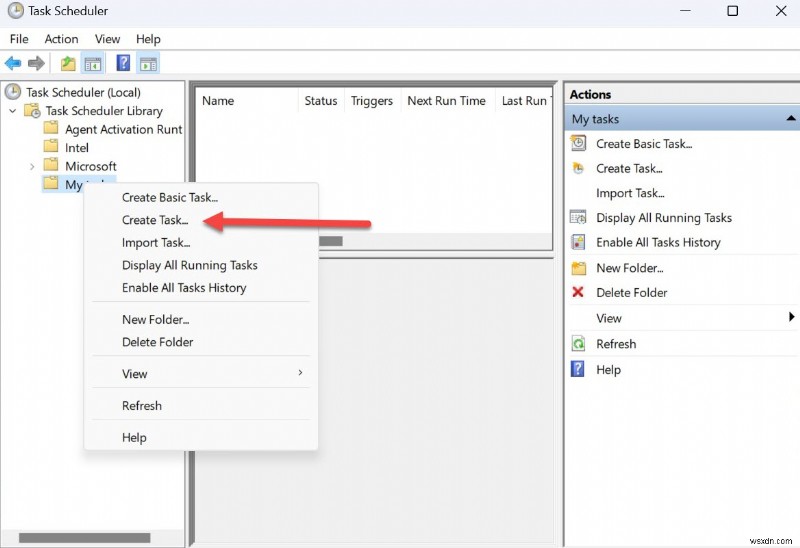This screenshot has width=800, height=548.
Task: Click the Agent Activation Runtime folder icon
Action: 51,128
